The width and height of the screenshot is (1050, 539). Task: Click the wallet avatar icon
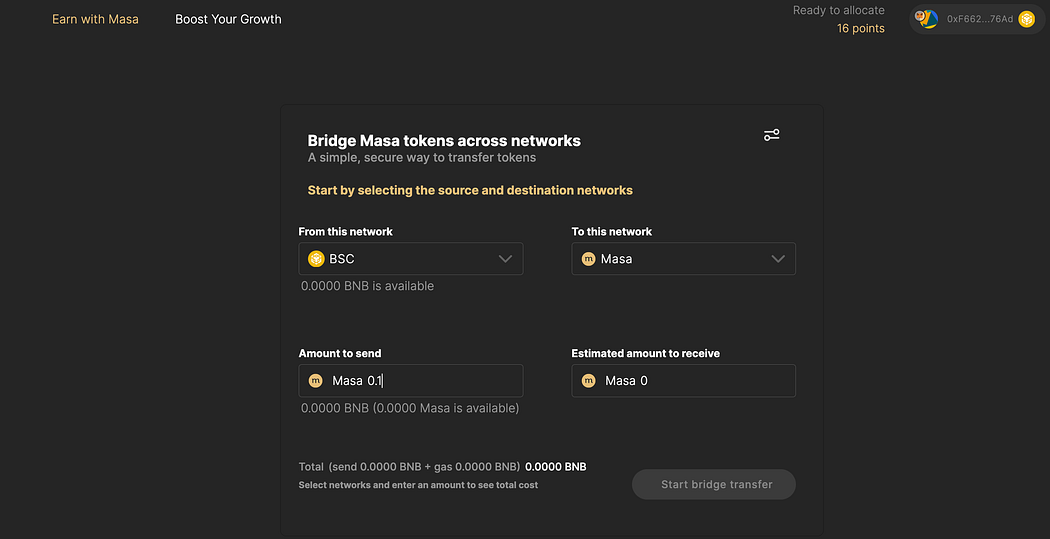click(926, 19)
